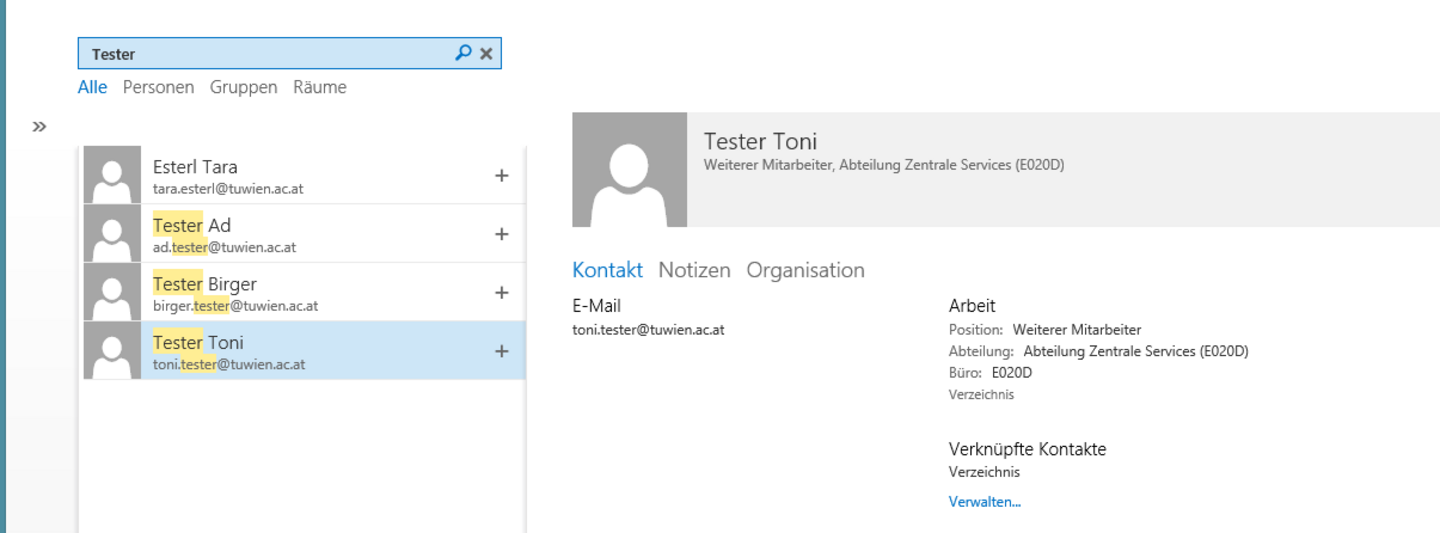Viewport: 1440px width, 533px height.
Task: Click the Verwalten... link
Action: tap(985, 502)
